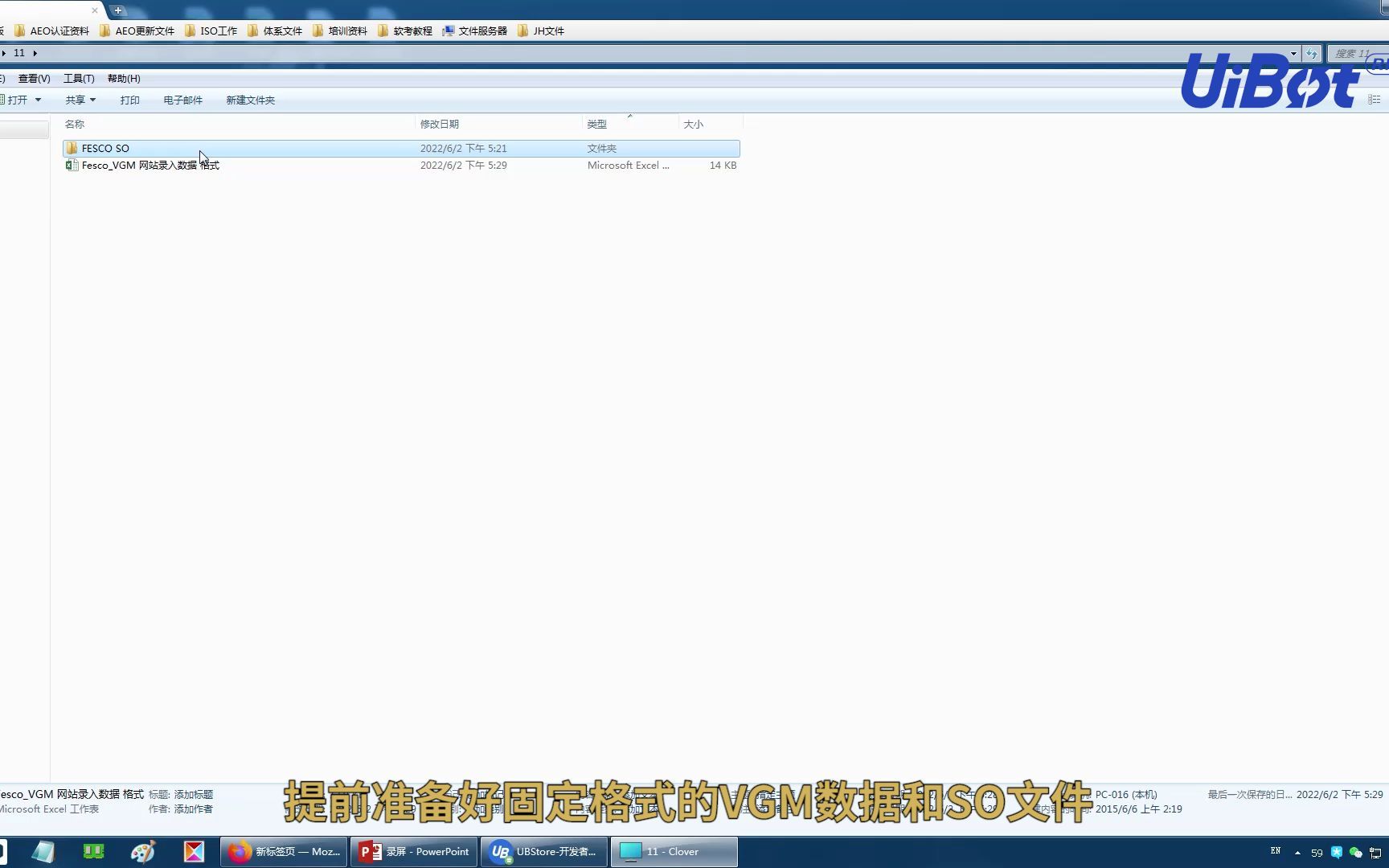Viewport: 1389px width, 868px height.
Task: Open the AEO认证资料 bookmark folder
Action: (51, 31)
